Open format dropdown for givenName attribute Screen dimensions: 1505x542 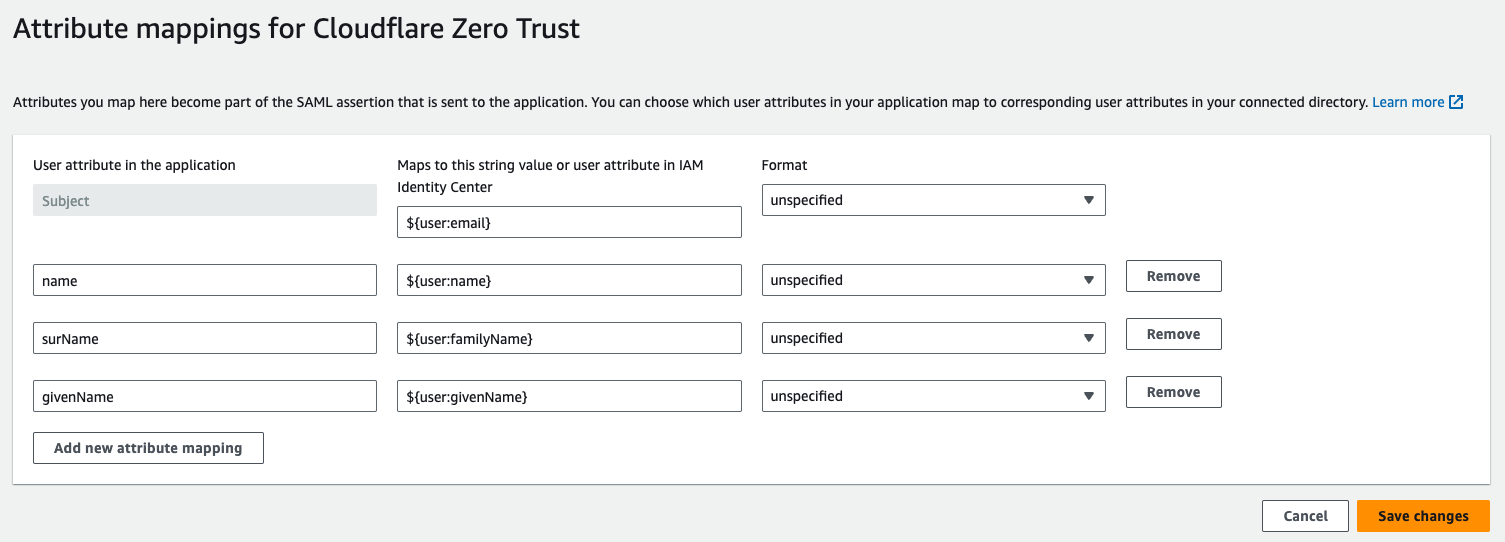933,396
